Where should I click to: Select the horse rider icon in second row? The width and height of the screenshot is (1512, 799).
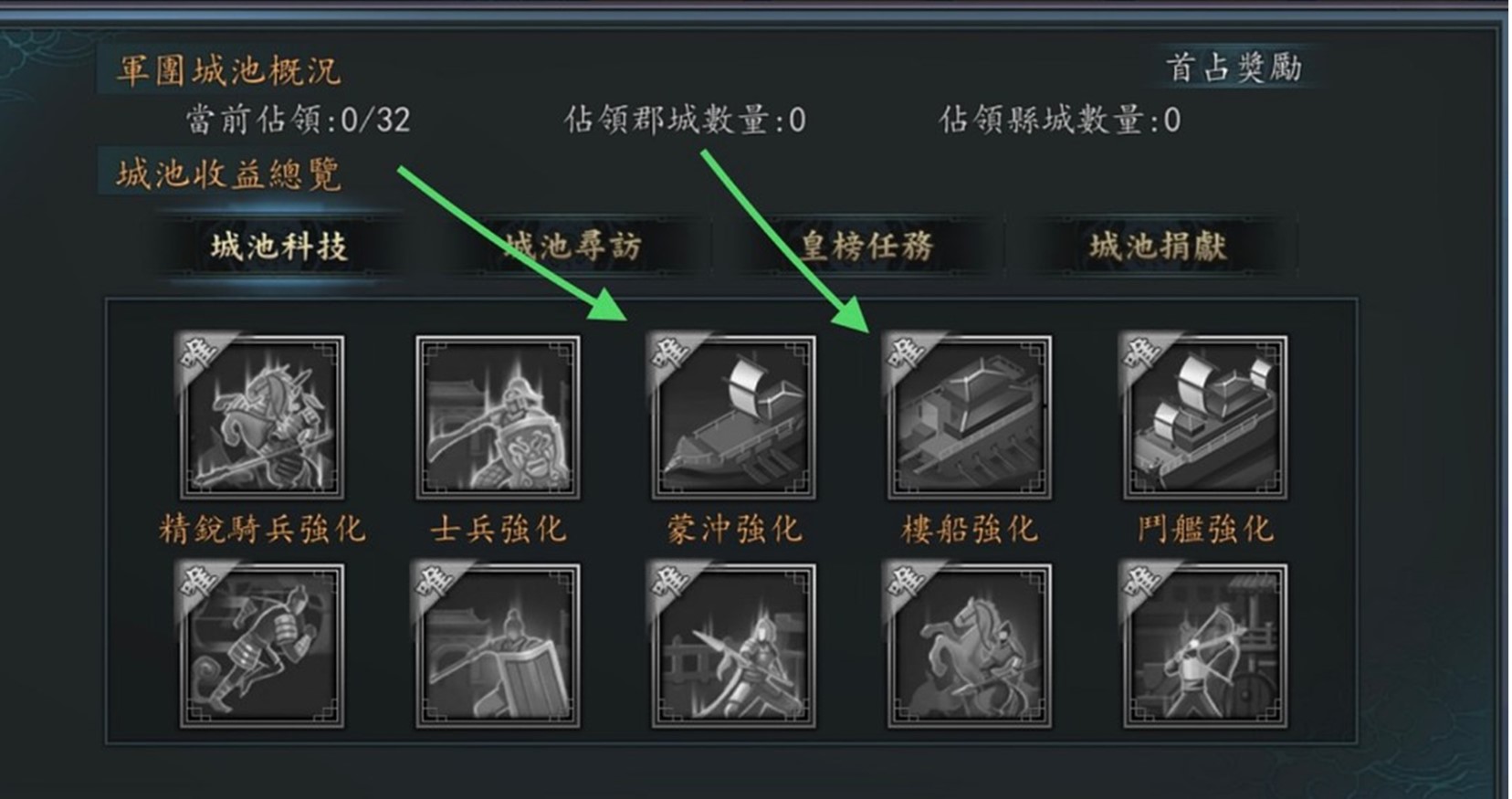tap(969, 645)
